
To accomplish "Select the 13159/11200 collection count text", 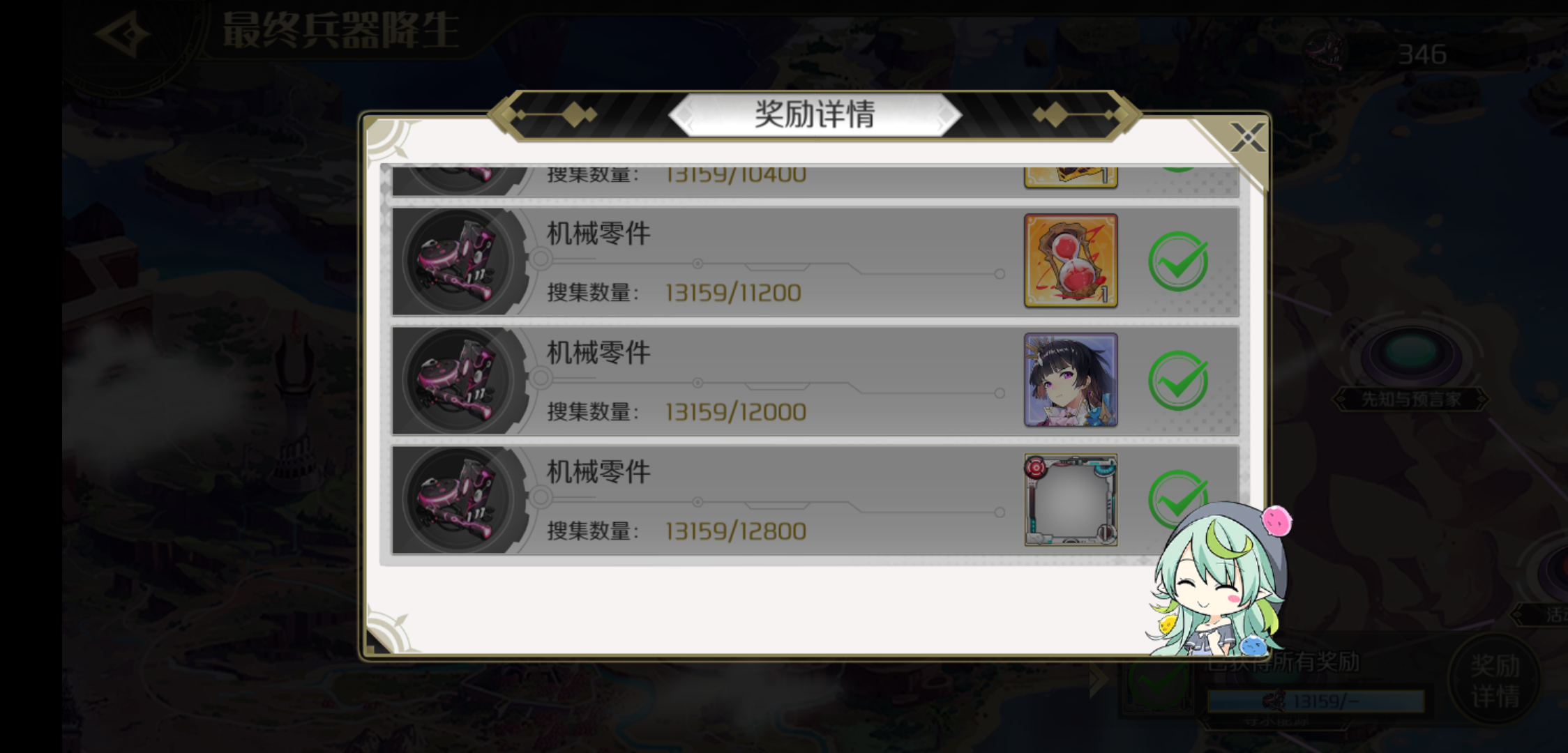I will click(733, 293).
